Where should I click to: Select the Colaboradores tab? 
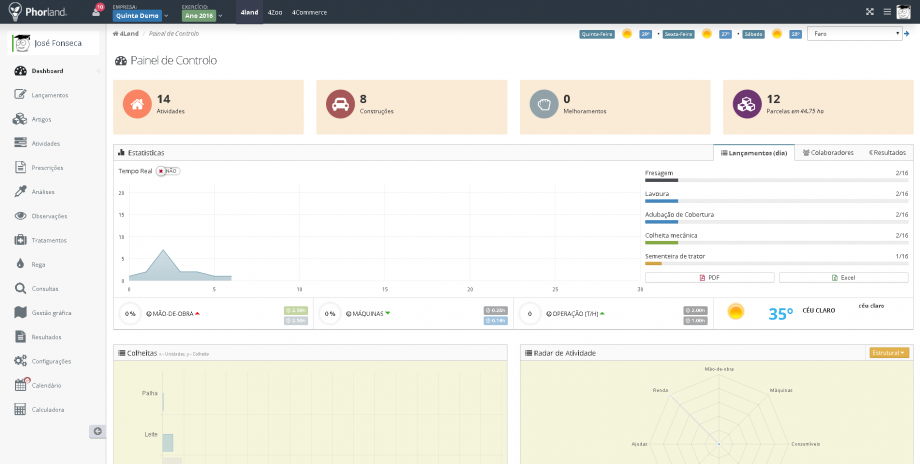click(x=828, y=153)
